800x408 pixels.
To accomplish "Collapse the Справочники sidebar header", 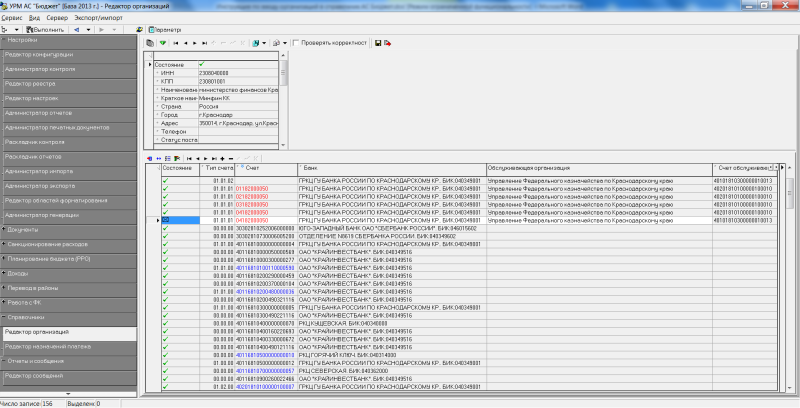I will click(x=68, y=317).
